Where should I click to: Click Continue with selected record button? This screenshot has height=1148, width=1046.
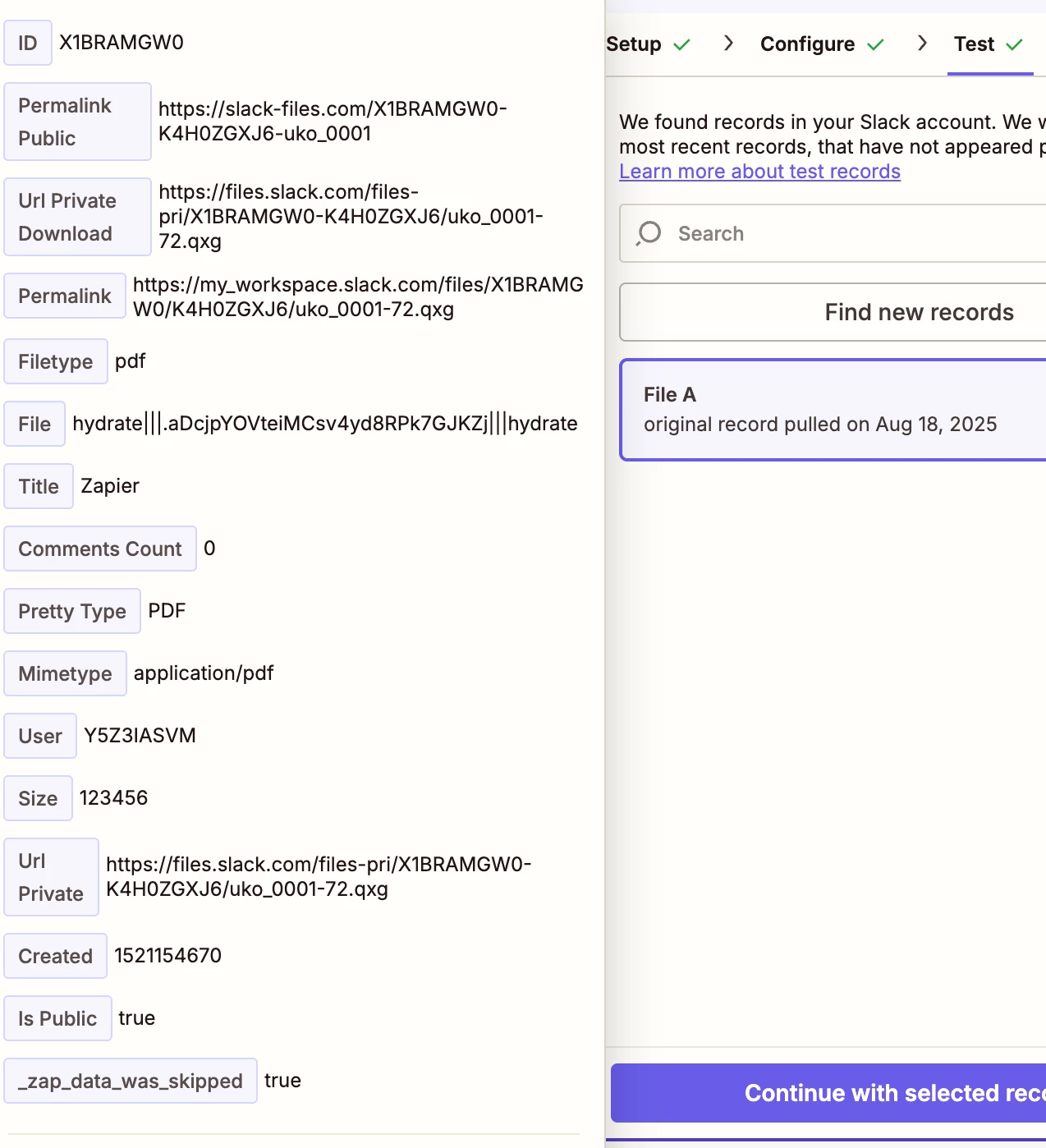pos(828,1093)
